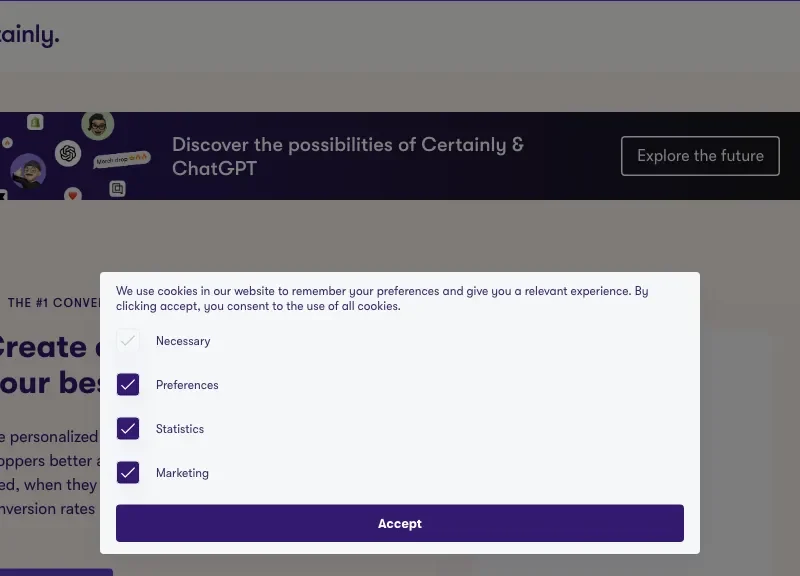Click the overlapping squares icon in banner

(x=118, y=188)
